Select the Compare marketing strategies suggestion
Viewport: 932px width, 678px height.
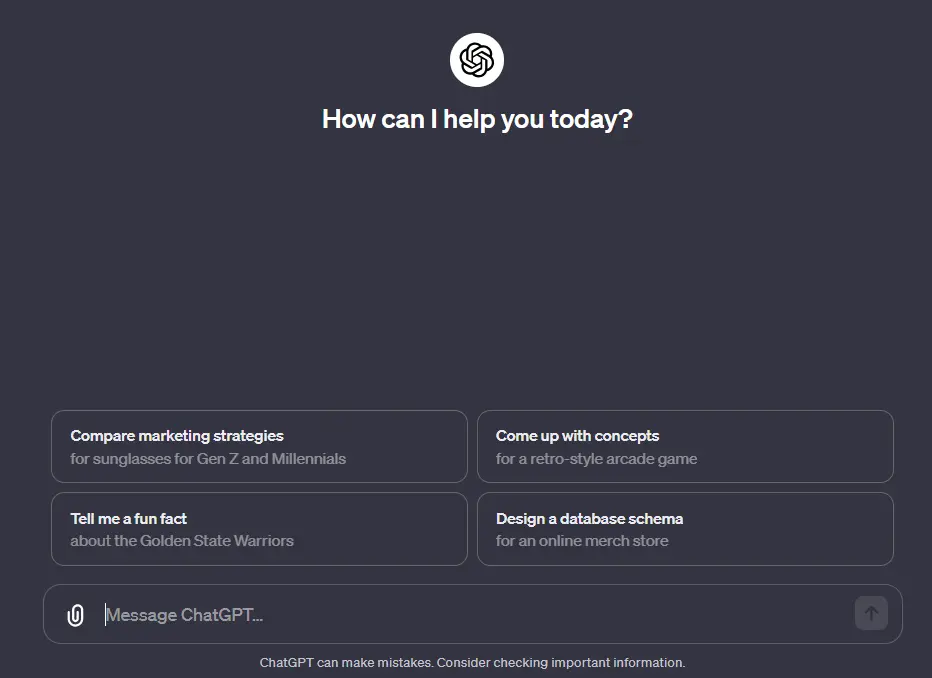(x=259, y=446)
